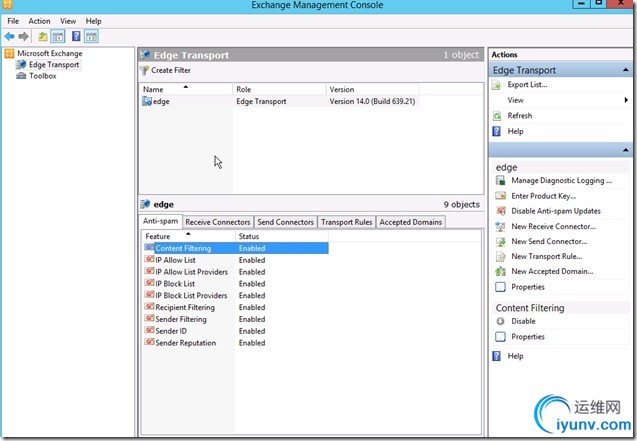Select the IP Block List row
637x441 pixels.
236,283
